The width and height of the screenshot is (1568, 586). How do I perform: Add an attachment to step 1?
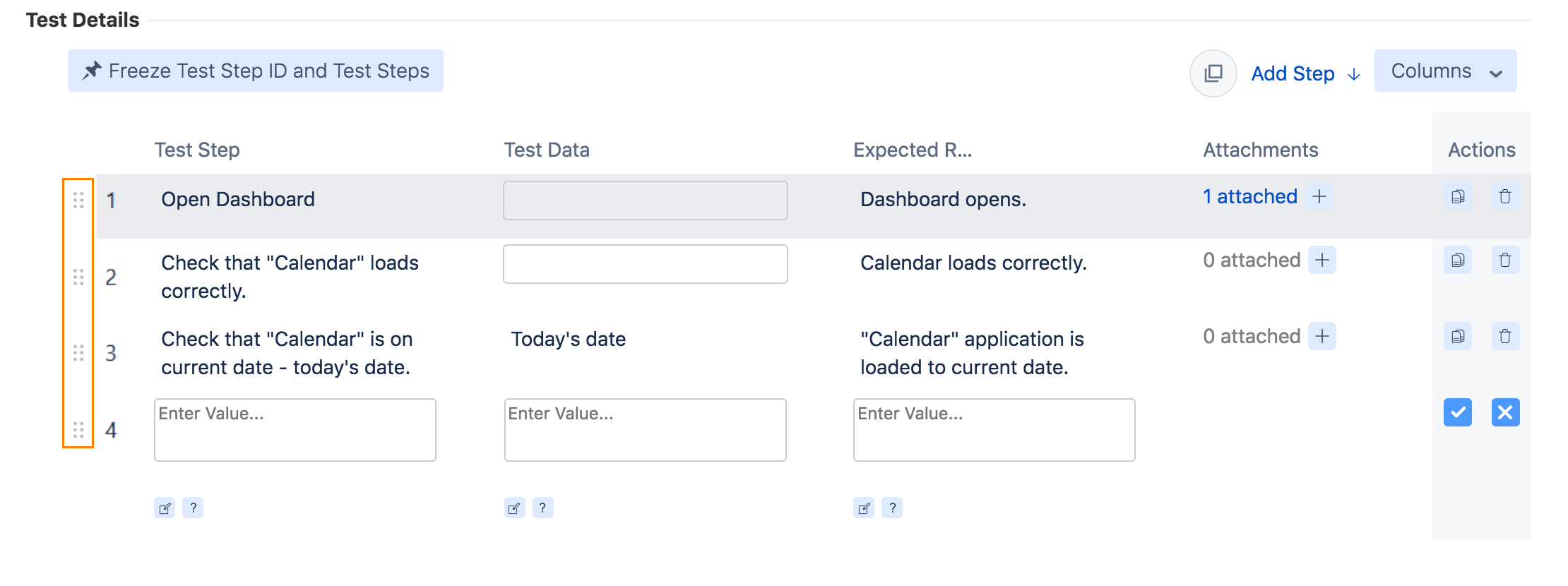click(1319, 197)
